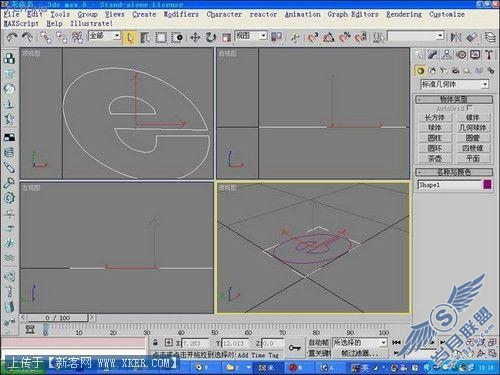The image size is (500, 375).
Task: Click Use Pivot Point Center icon
Action: tap(276, 37)
